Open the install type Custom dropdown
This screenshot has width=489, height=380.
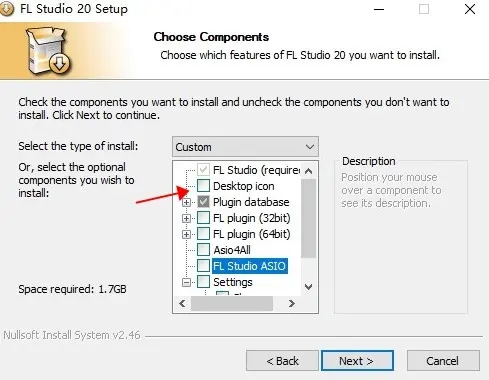(245, 147)
